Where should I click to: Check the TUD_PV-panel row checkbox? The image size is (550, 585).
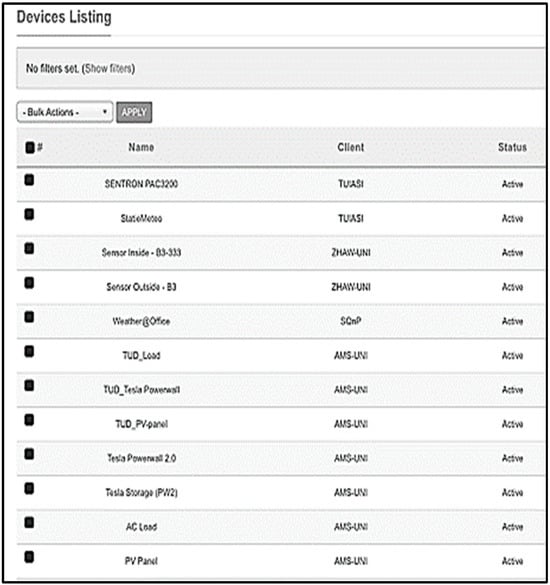(29, 420)
